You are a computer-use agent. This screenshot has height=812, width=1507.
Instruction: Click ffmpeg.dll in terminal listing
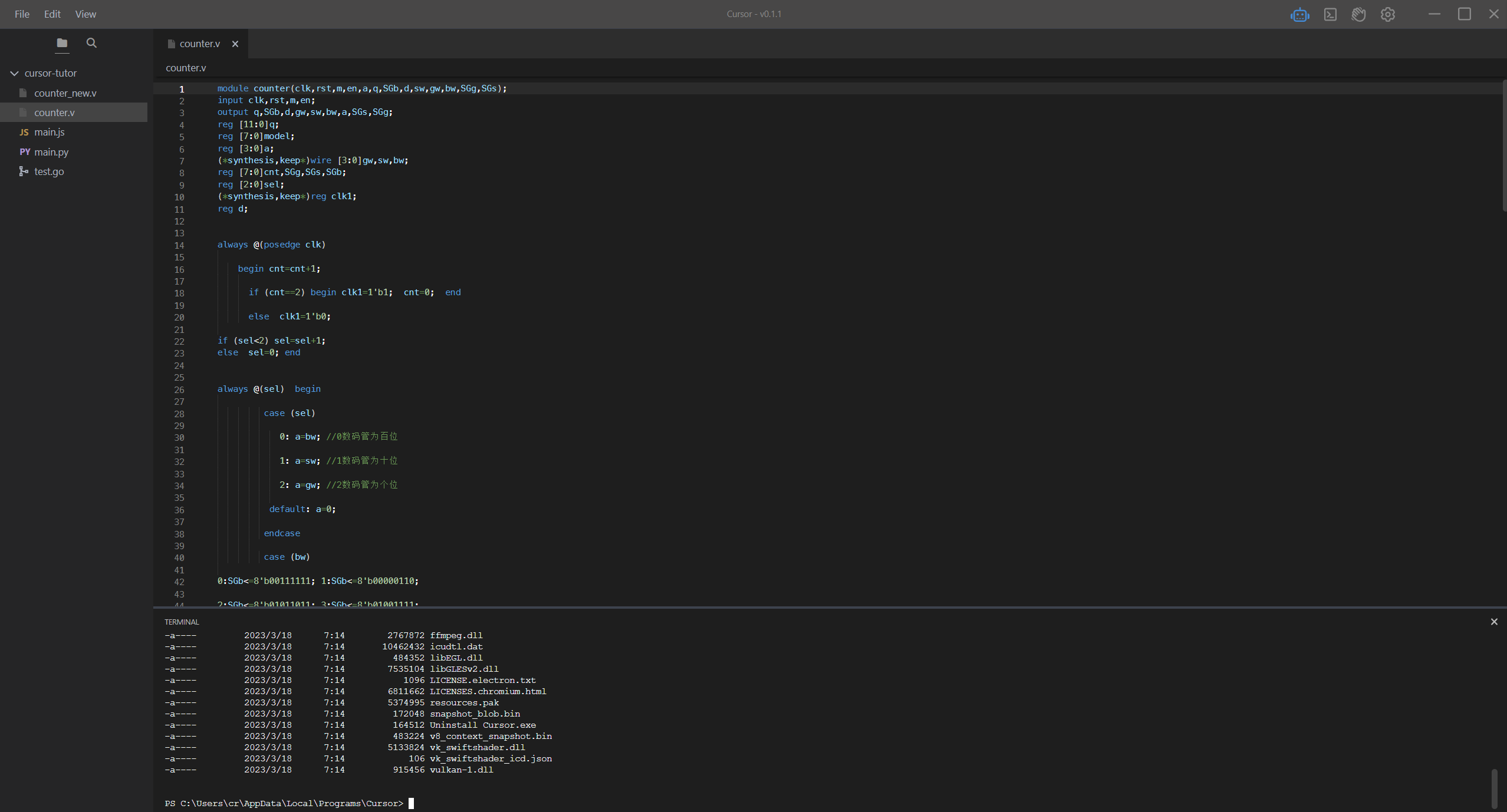456,635
